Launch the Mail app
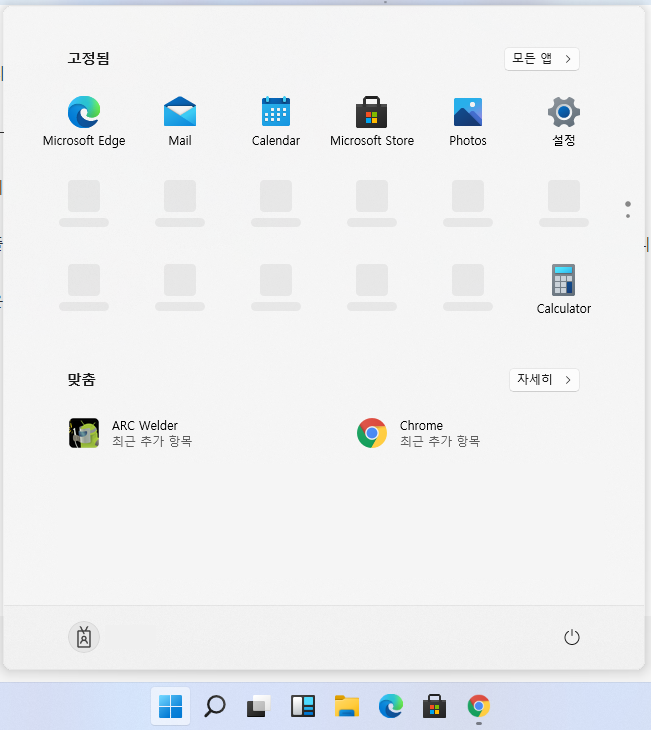 [x=180, y=121]
